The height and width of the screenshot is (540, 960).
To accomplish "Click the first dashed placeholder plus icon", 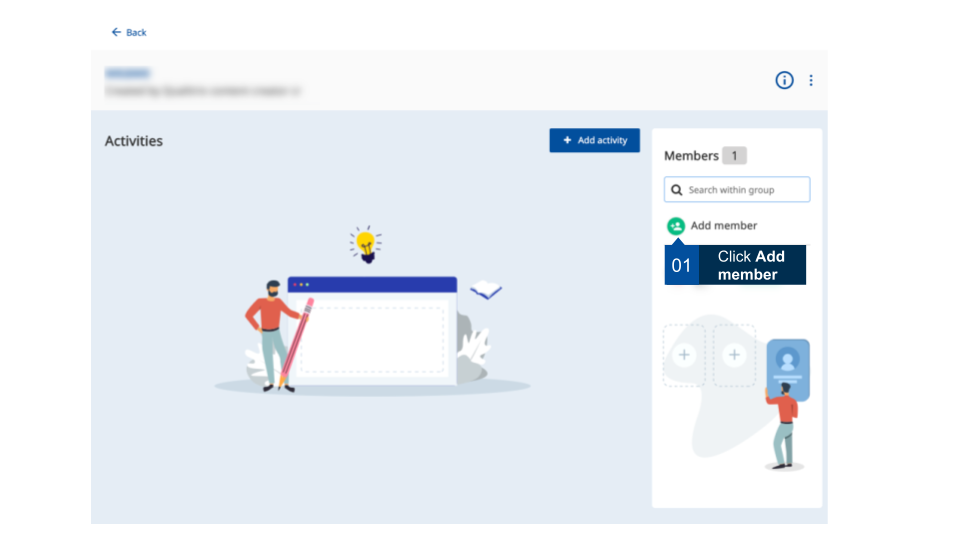I will tap(684, 355).
